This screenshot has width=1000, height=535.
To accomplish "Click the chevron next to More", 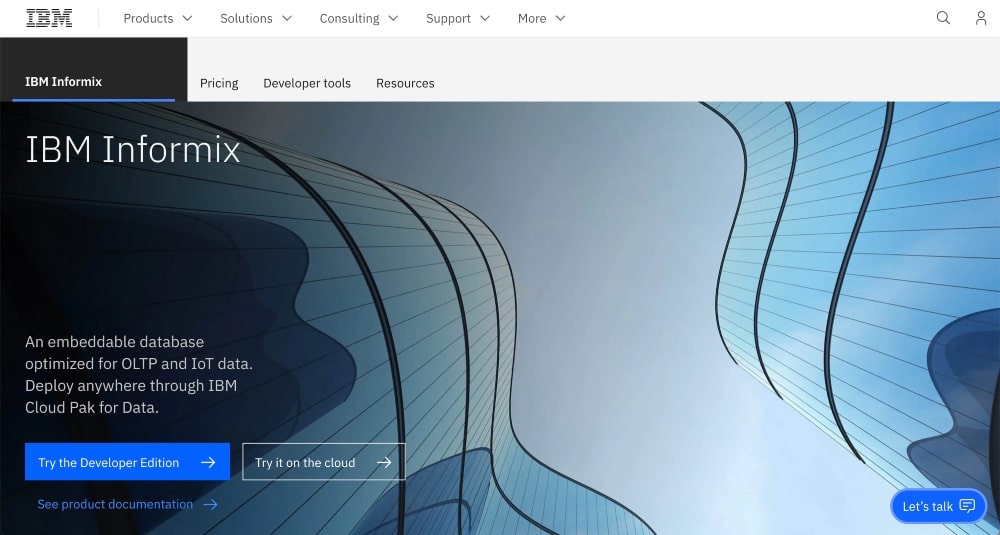I will coord(560,18).
